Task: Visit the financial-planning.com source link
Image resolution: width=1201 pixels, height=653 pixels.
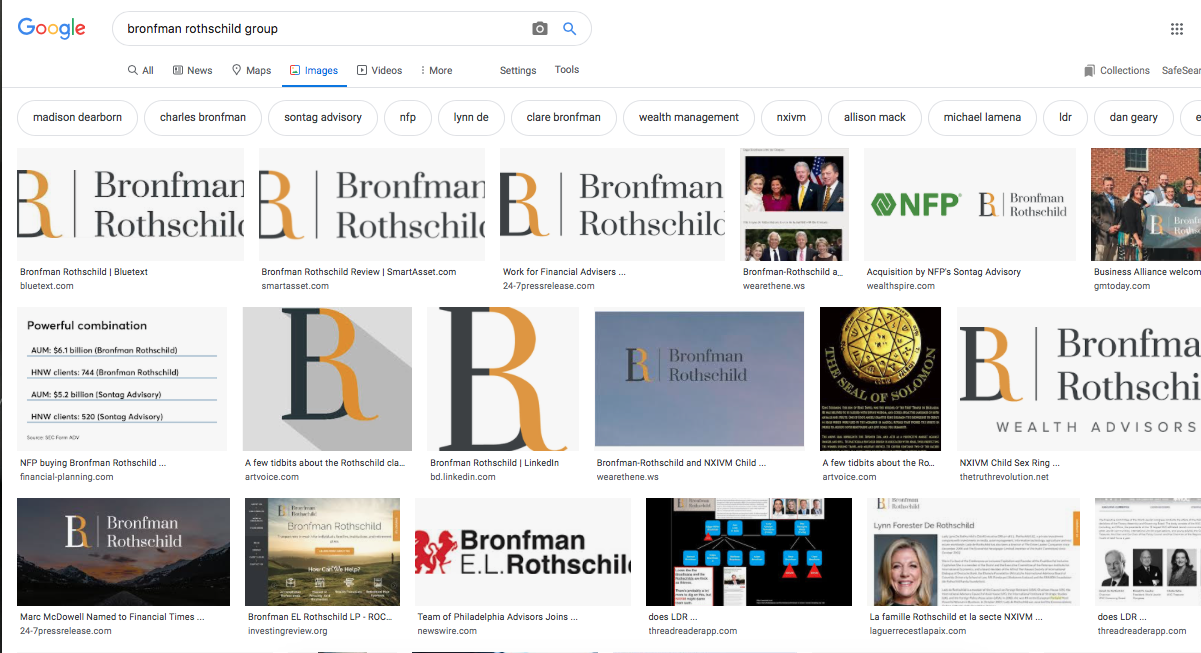Action: 67,477
